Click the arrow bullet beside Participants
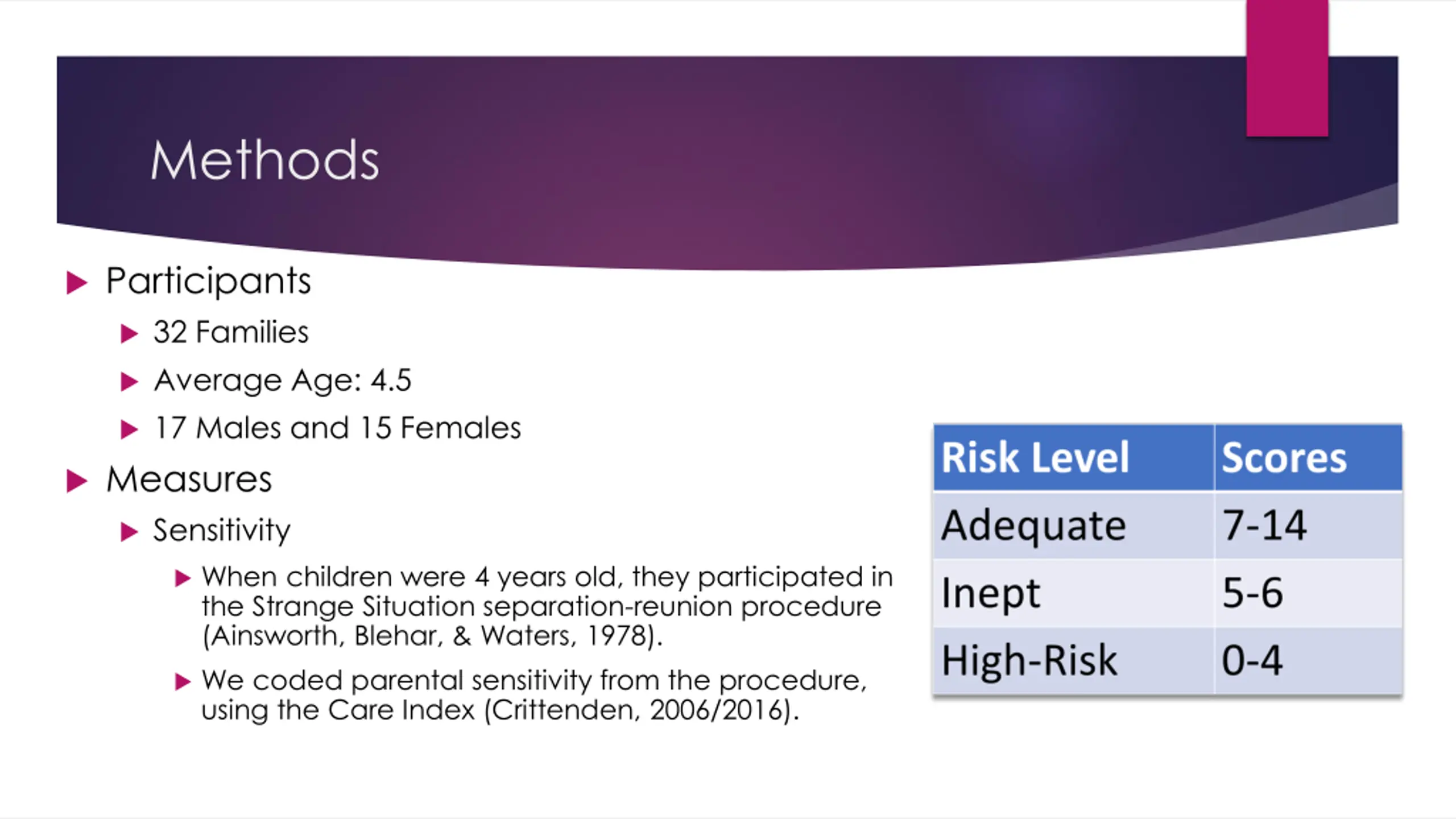Image resolution: width=1456 pixels, height=819 pixels. click(x=77, y=283)
